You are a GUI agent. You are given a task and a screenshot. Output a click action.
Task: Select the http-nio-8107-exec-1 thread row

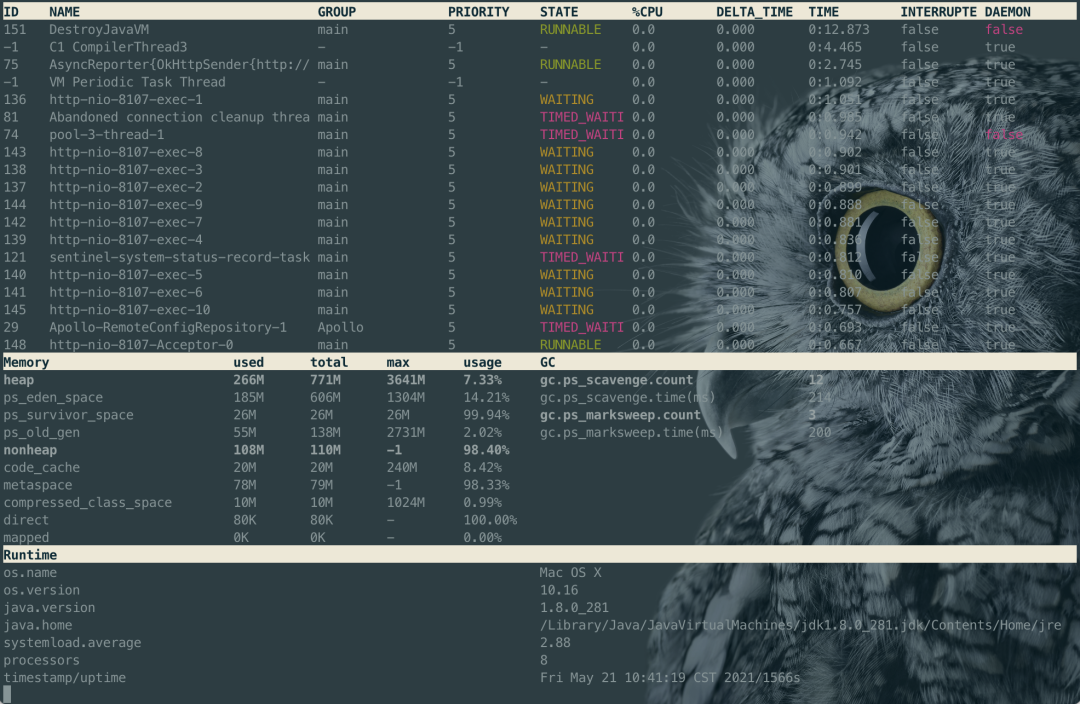coord(540,100)
